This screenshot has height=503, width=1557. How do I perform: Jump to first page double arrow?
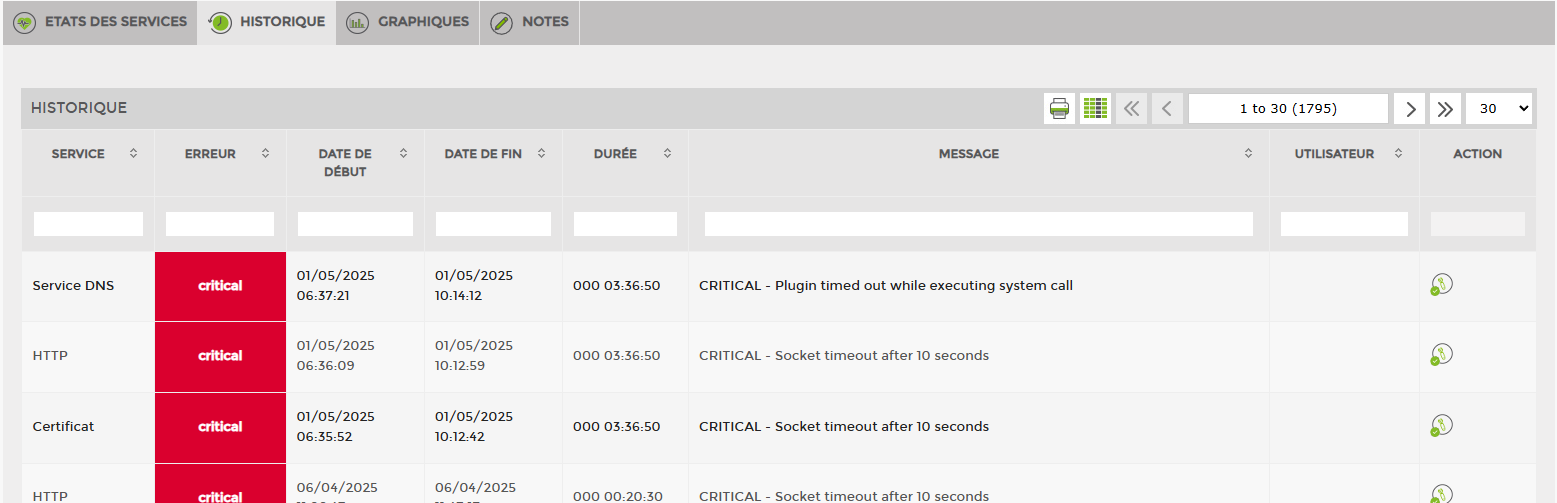coord(1131,109)
